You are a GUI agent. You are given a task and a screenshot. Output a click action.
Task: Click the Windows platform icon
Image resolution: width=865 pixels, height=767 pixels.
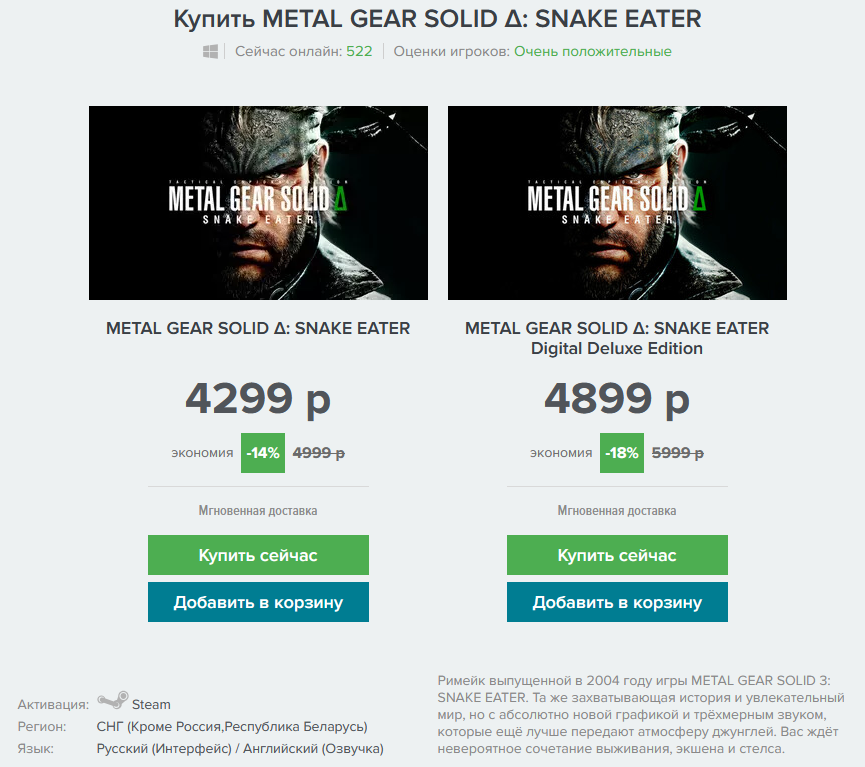pyautogui.click(x=211, y=51)
